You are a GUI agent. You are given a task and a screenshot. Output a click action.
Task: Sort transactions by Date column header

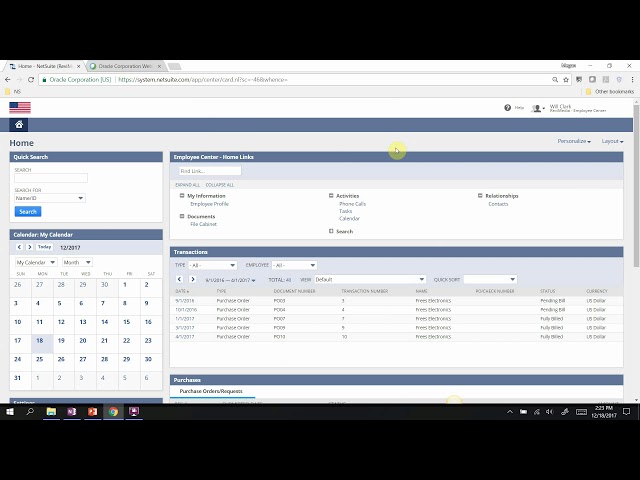click(182, 291)
